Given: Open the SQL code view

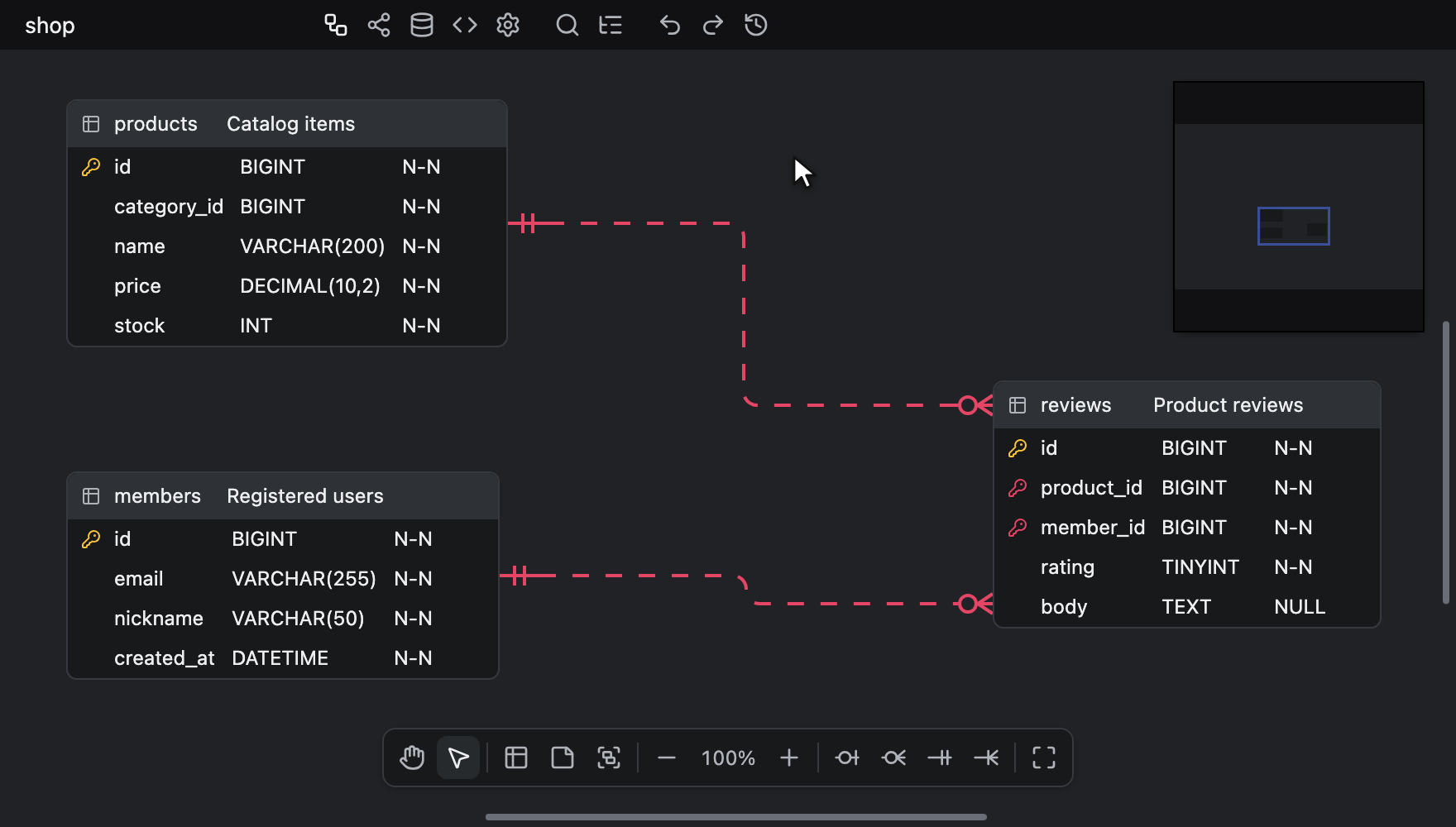Looking at the screenshot, I should pos(465,25).
